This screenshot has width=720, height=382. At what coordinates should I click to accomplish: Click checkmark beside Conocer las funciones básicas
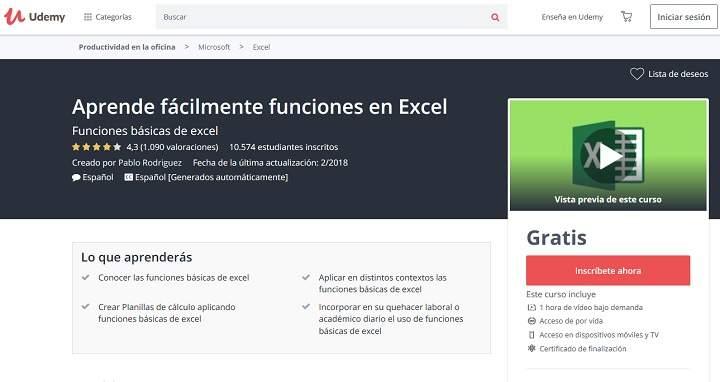coord(85,277)
